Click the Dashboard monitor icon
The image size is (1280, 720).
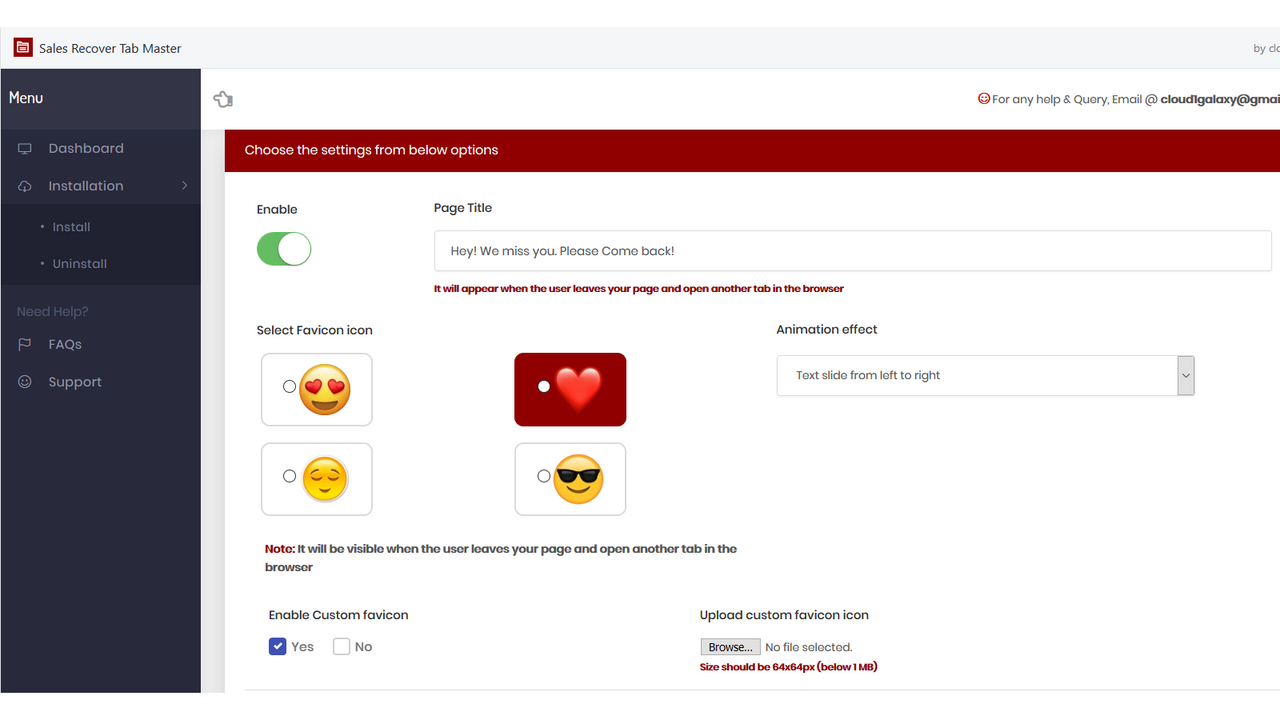coord(25,149)
